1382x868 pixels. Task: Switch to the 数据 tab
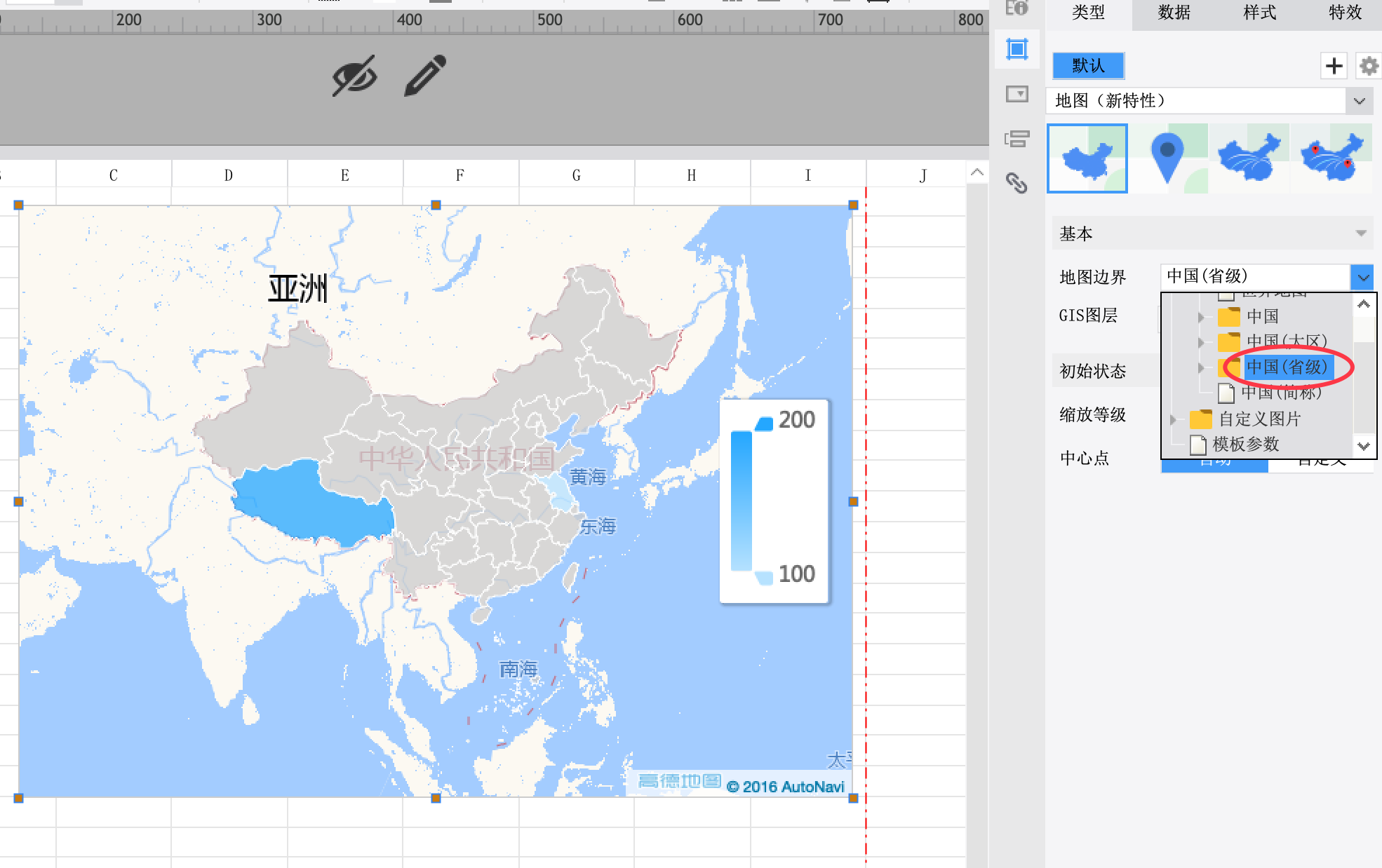pyautogui.click(x=1174, y=13)
